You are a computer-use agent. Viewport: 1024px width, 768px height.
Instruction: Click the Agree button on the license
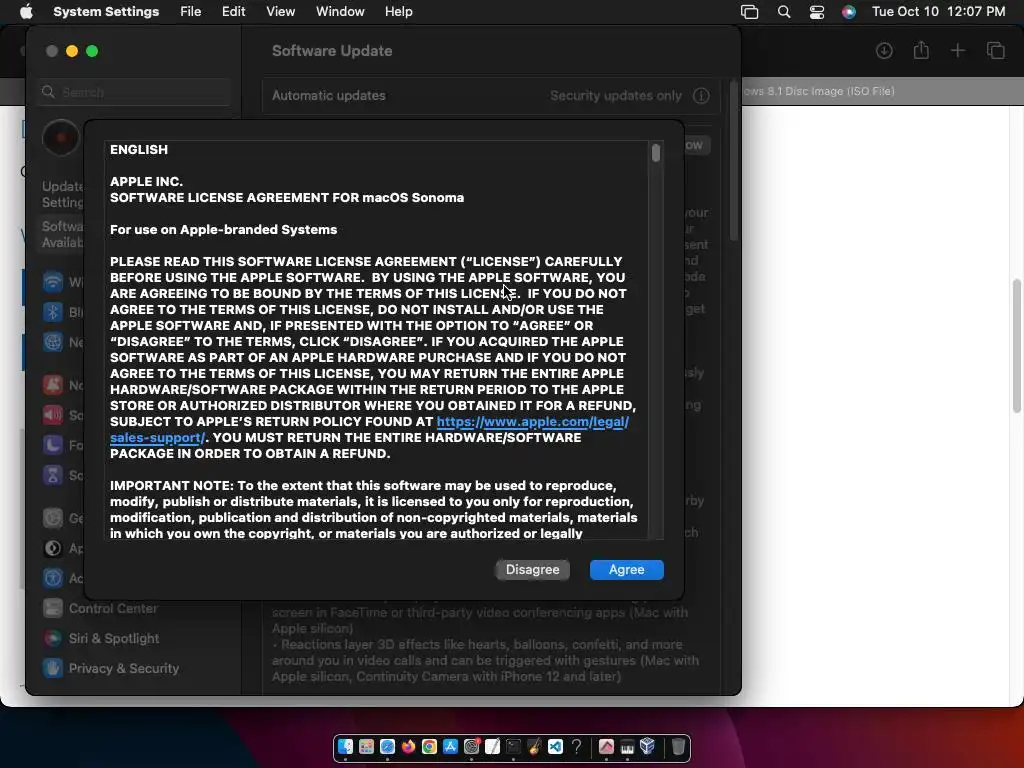(x=626, y=569)
